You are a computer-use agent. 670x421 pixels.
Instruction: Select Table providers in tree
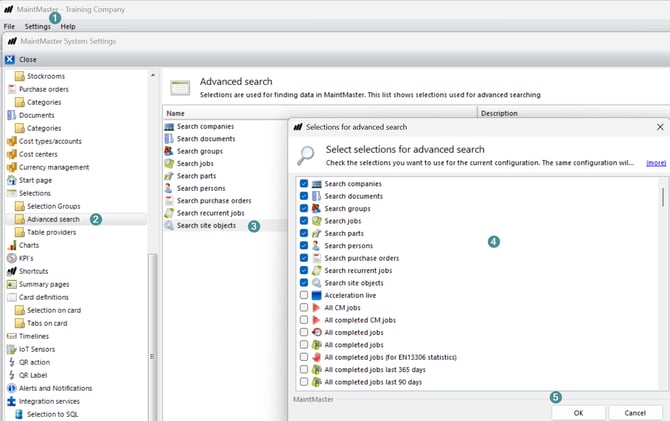tap(51, 232)
